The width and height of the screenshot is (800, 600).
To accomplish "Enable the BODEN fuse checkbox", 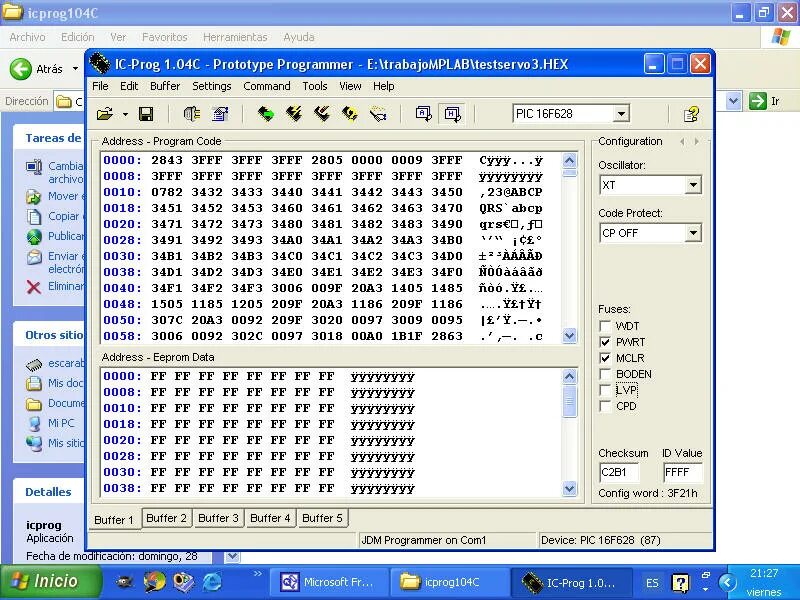I will pos(605,374).
